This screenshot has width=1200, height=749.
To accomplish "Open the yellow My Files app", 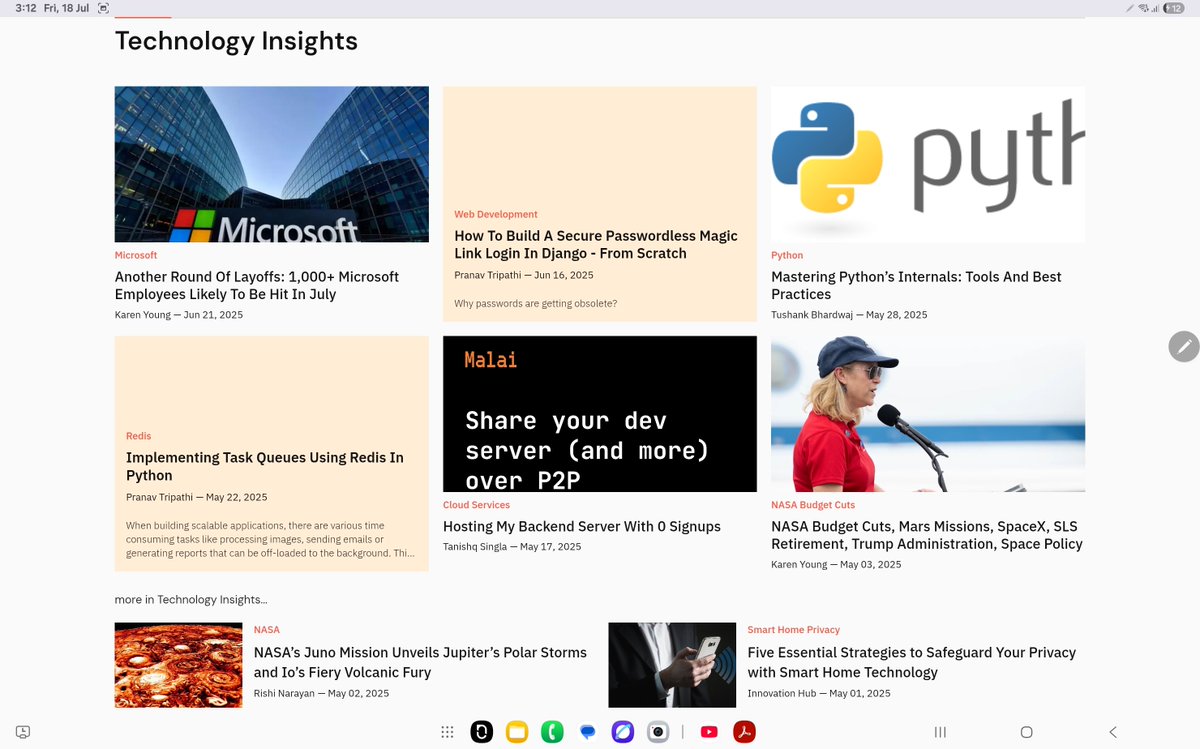I will (x=517, y=732).
